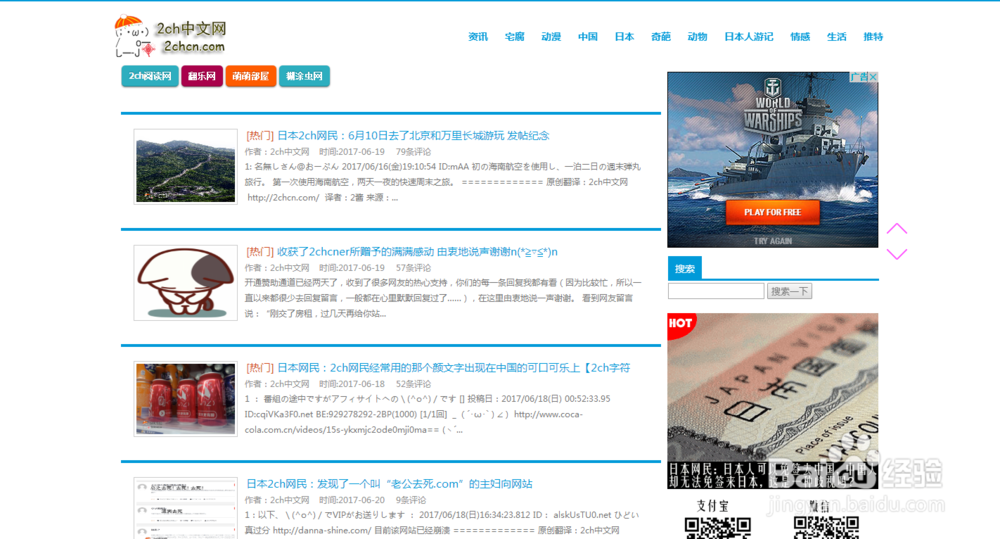This screenshot has width=1000, height=539.
Task: Open the mushroom cartoon article thumbnail
Action: click(186, 283)
